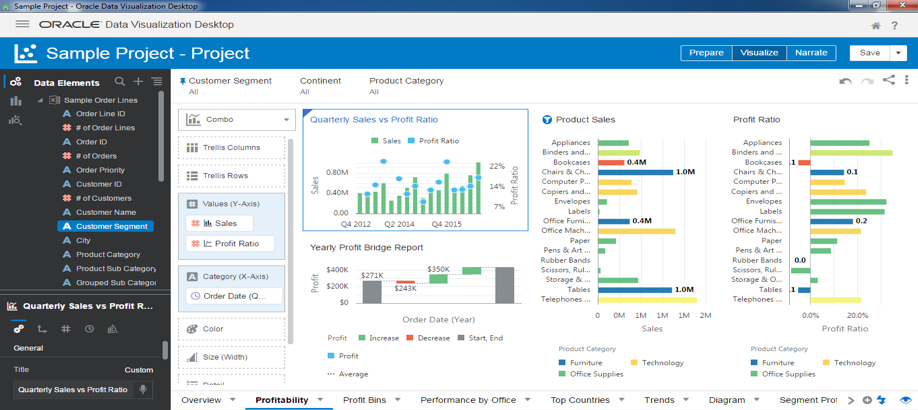Click the pin on Customer Segment filter
This screenshot has height=410, width=918.
pyautogui.click(x=182, y=81)
